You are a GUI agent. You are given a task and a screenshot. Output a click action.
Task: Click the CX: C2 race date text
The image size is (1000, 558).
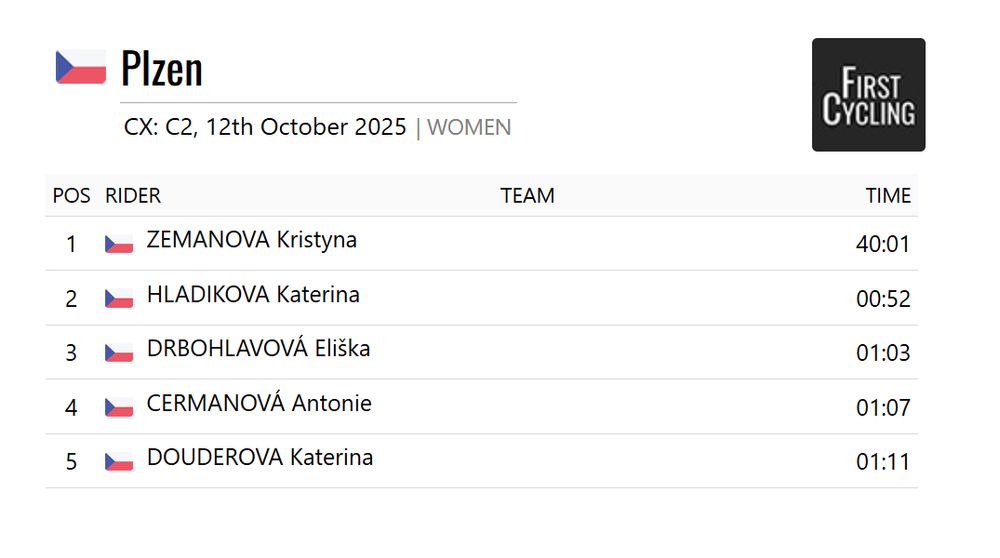[265, 128]
